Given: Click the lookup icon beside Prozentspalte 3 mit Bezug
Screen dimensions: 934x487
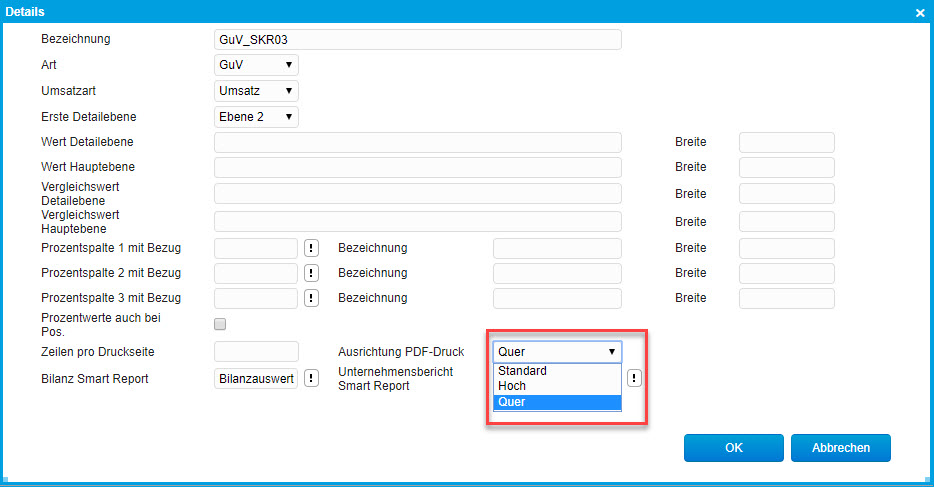Looking at the screenshot, I should [311, 298].
